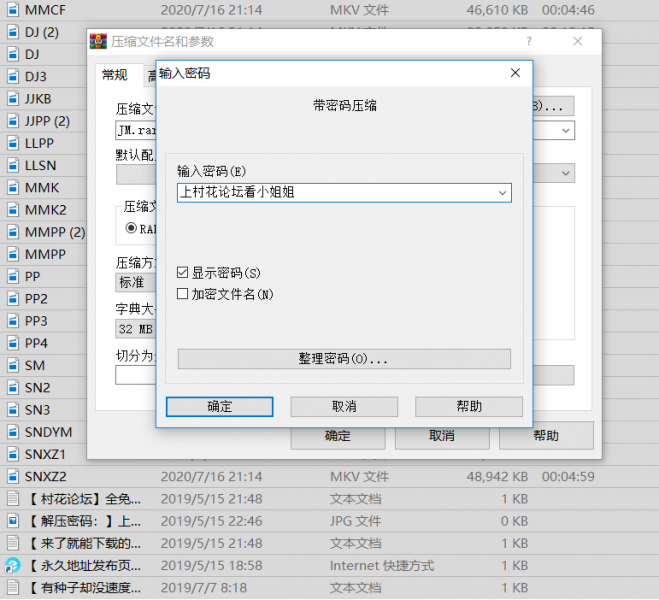Click the 【来了就能下载的 file name
This screenshot has height=600, width=659.
[84, 543]
